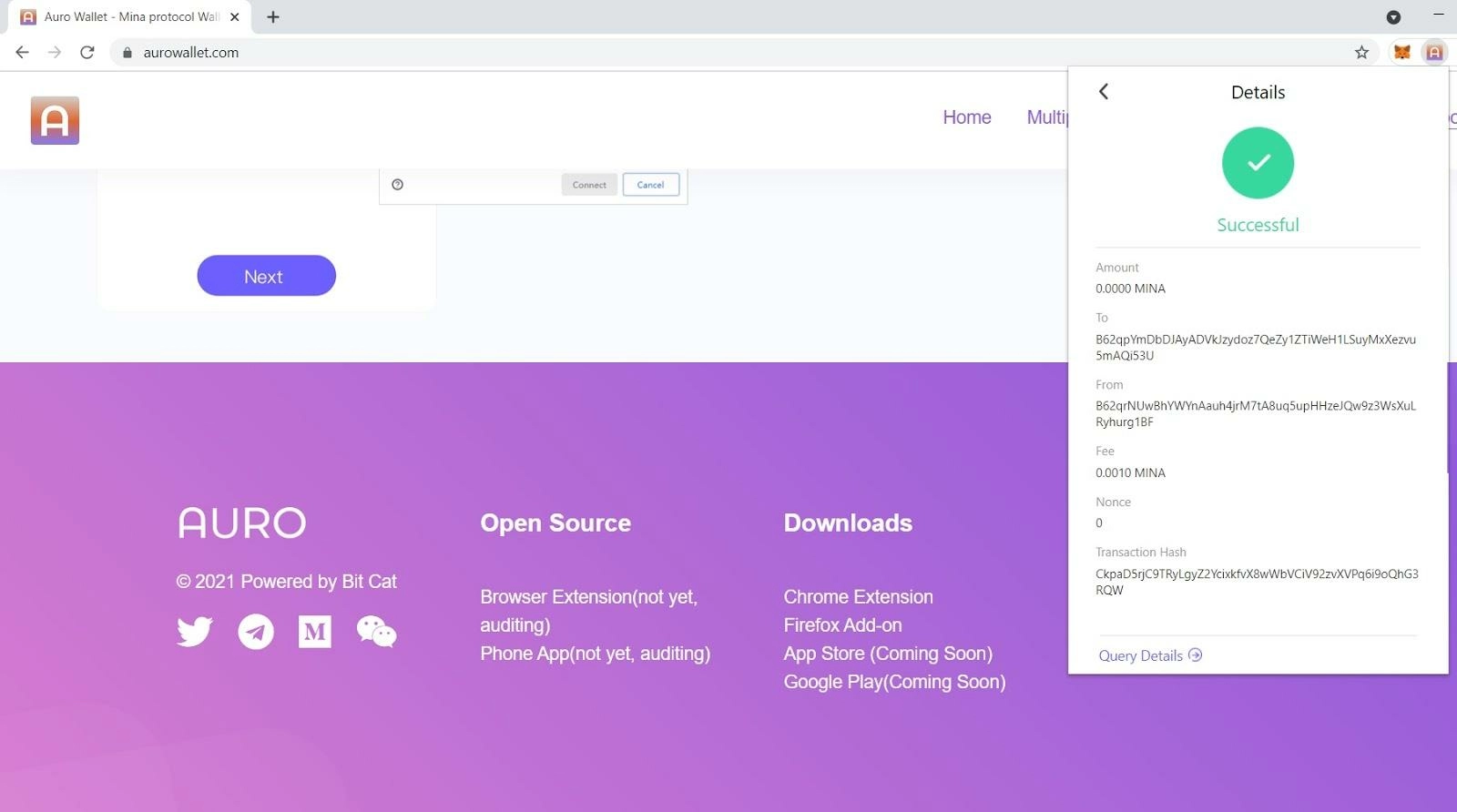Open the Chrome profile dropdown circle

(1393, 16)
